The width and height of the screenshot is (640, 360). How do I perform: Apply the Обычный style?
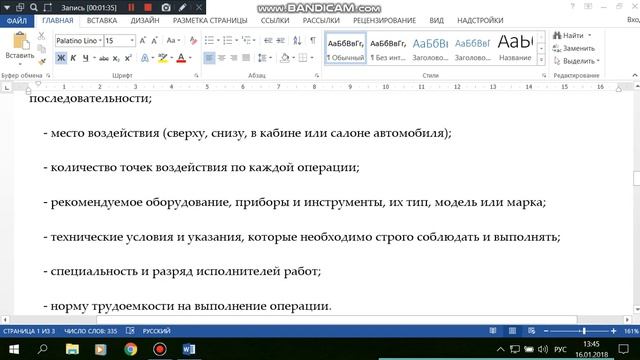(346, 48)
